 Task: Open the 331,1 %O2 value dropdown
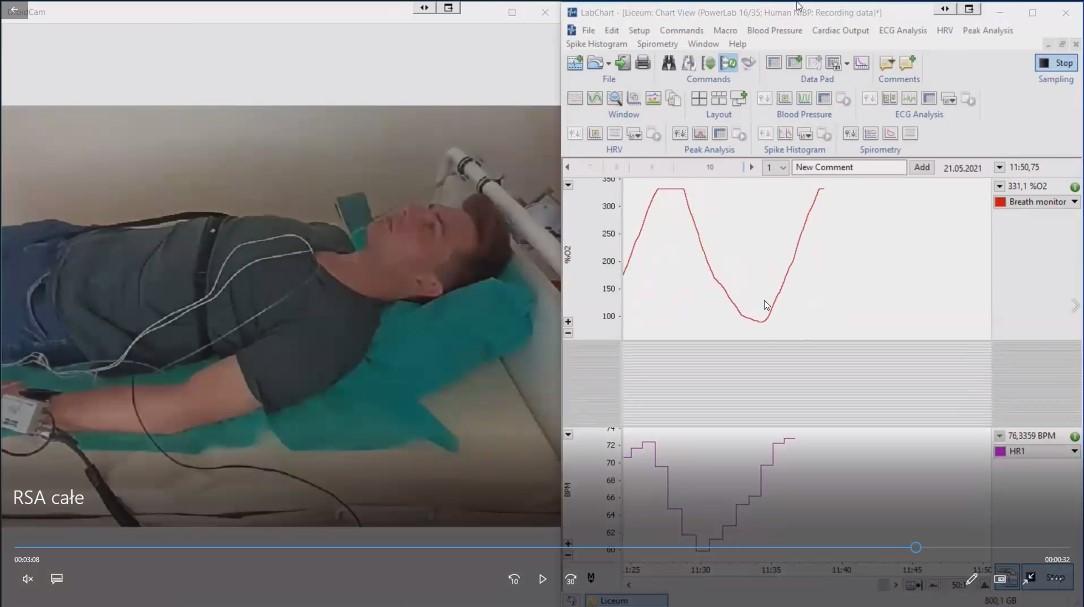[x=1000, y=187]
